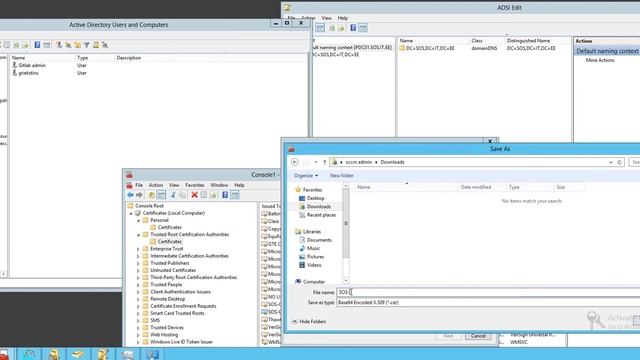Viewport: 640px width, 360px height.
Task: Click refresh icon in Active Directory toolbar
Action: (x=16, y=45)
